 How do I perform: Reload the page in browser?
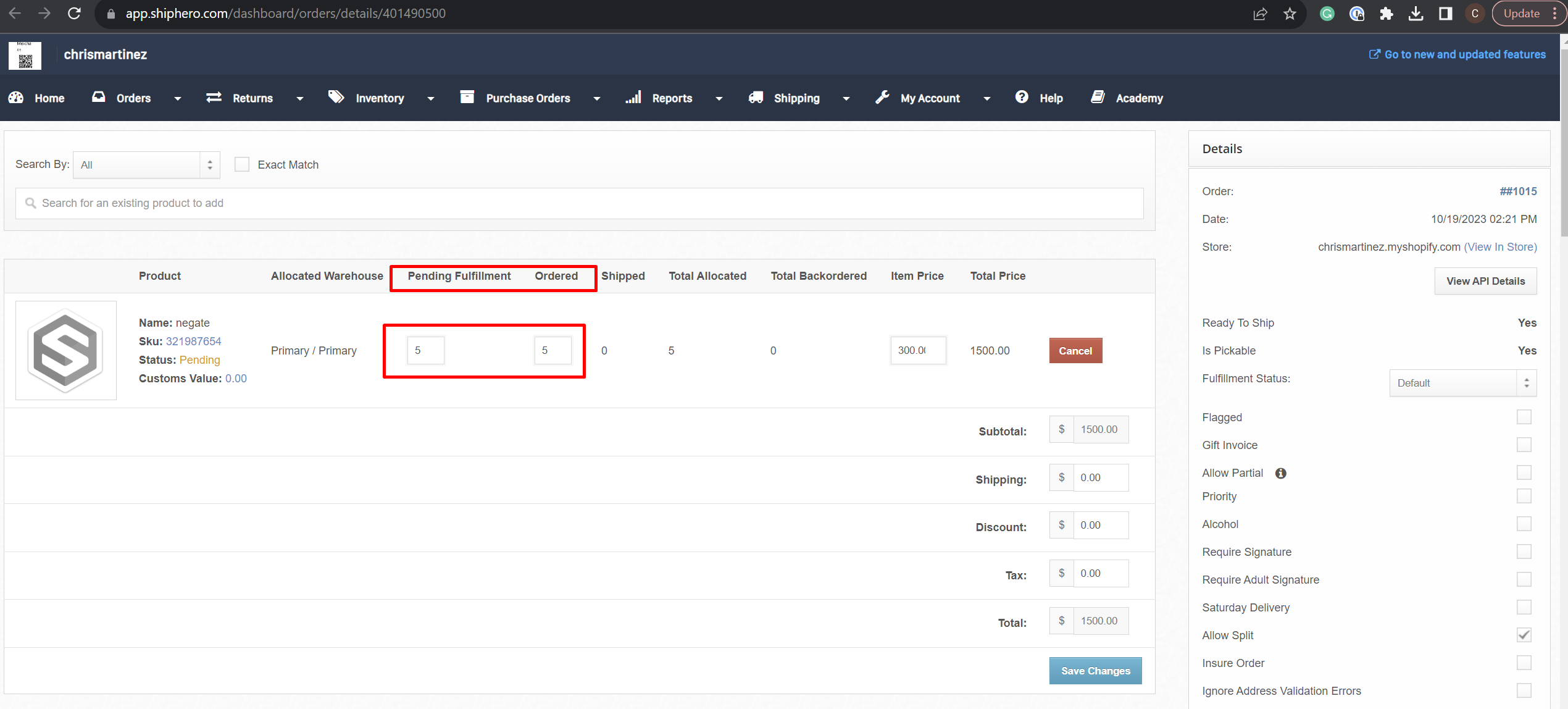74,14
